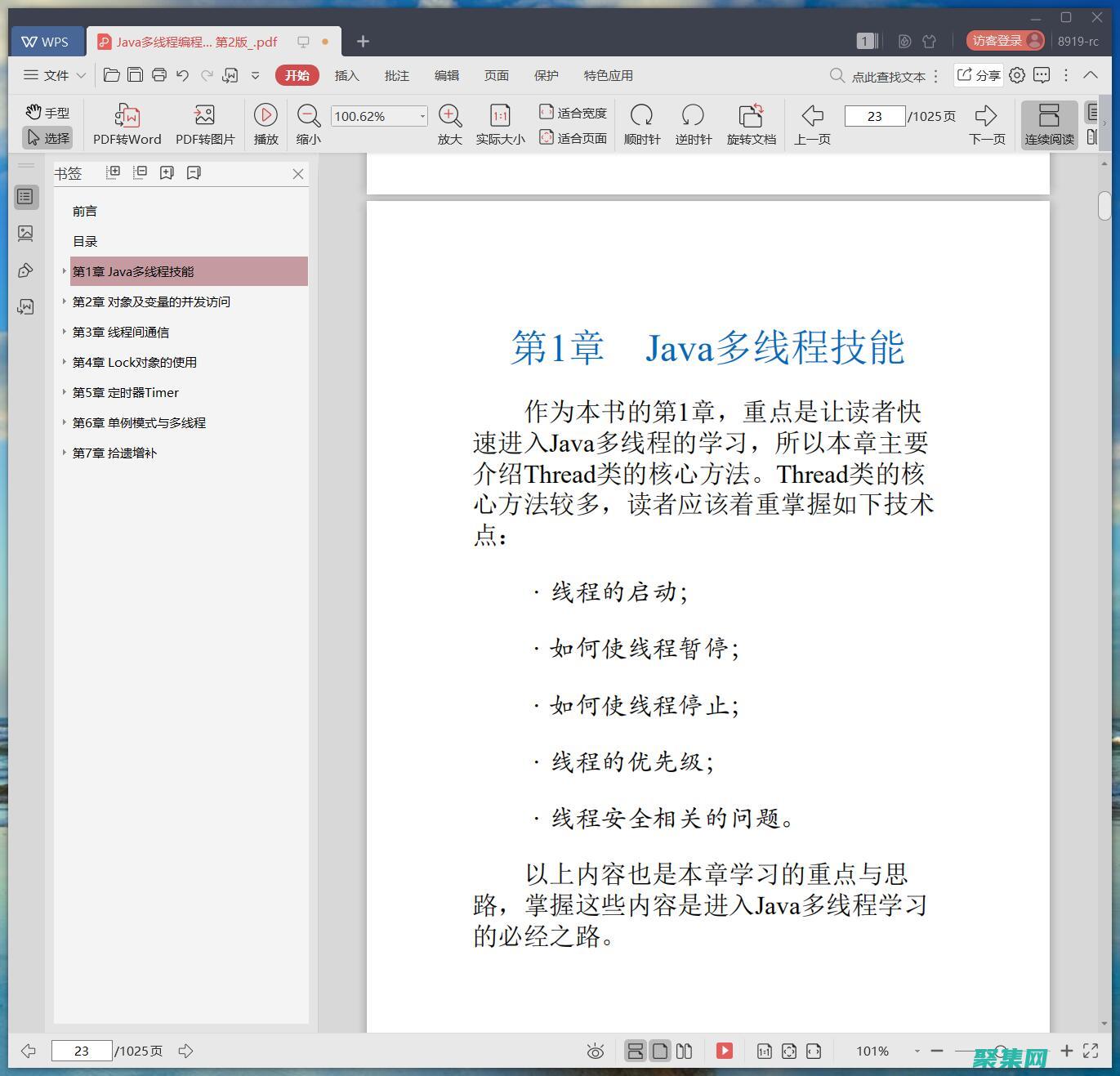
Task: Click the PDF转图片 conversion icon
Action: [x=204, y=115]
